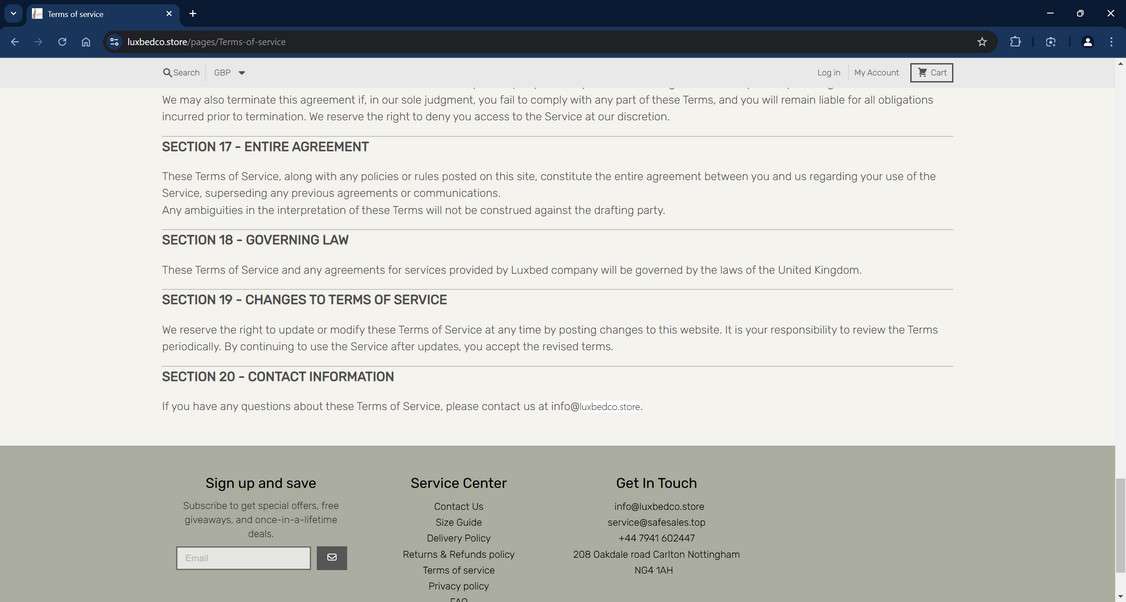Open Returns & Refunds policy link
This screenshot has height=602, width=1126.
pos(458,554)
